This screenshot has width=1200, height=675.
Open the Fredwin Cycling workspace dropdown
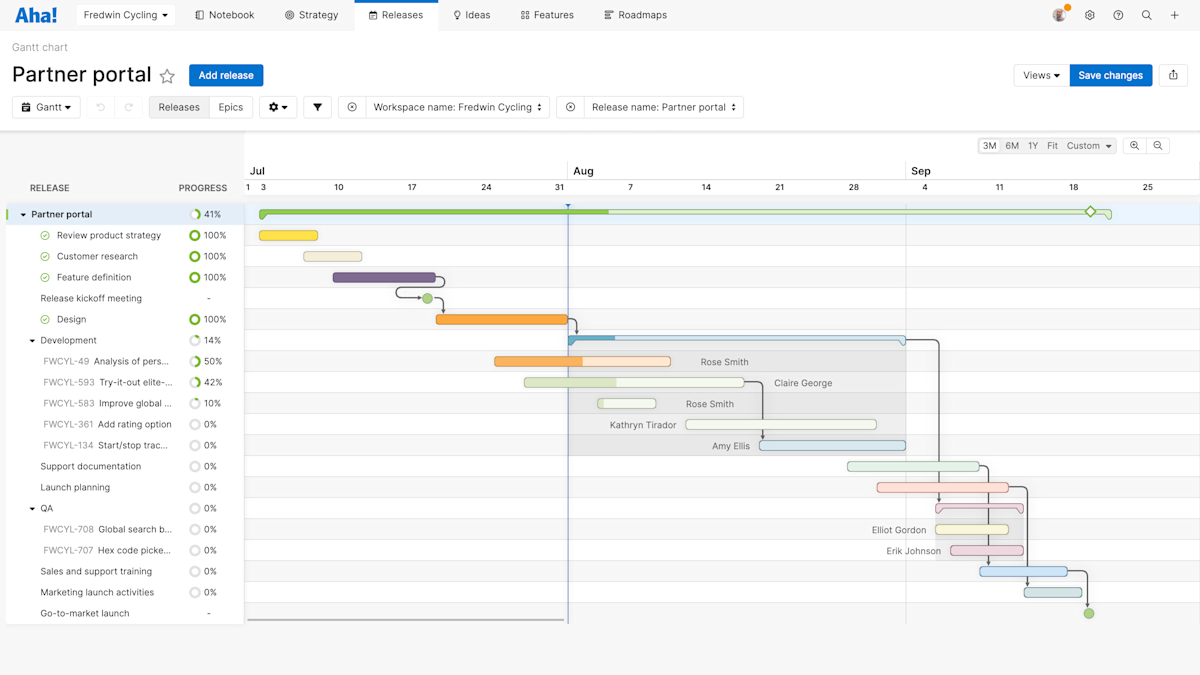[x=125, y=15]
